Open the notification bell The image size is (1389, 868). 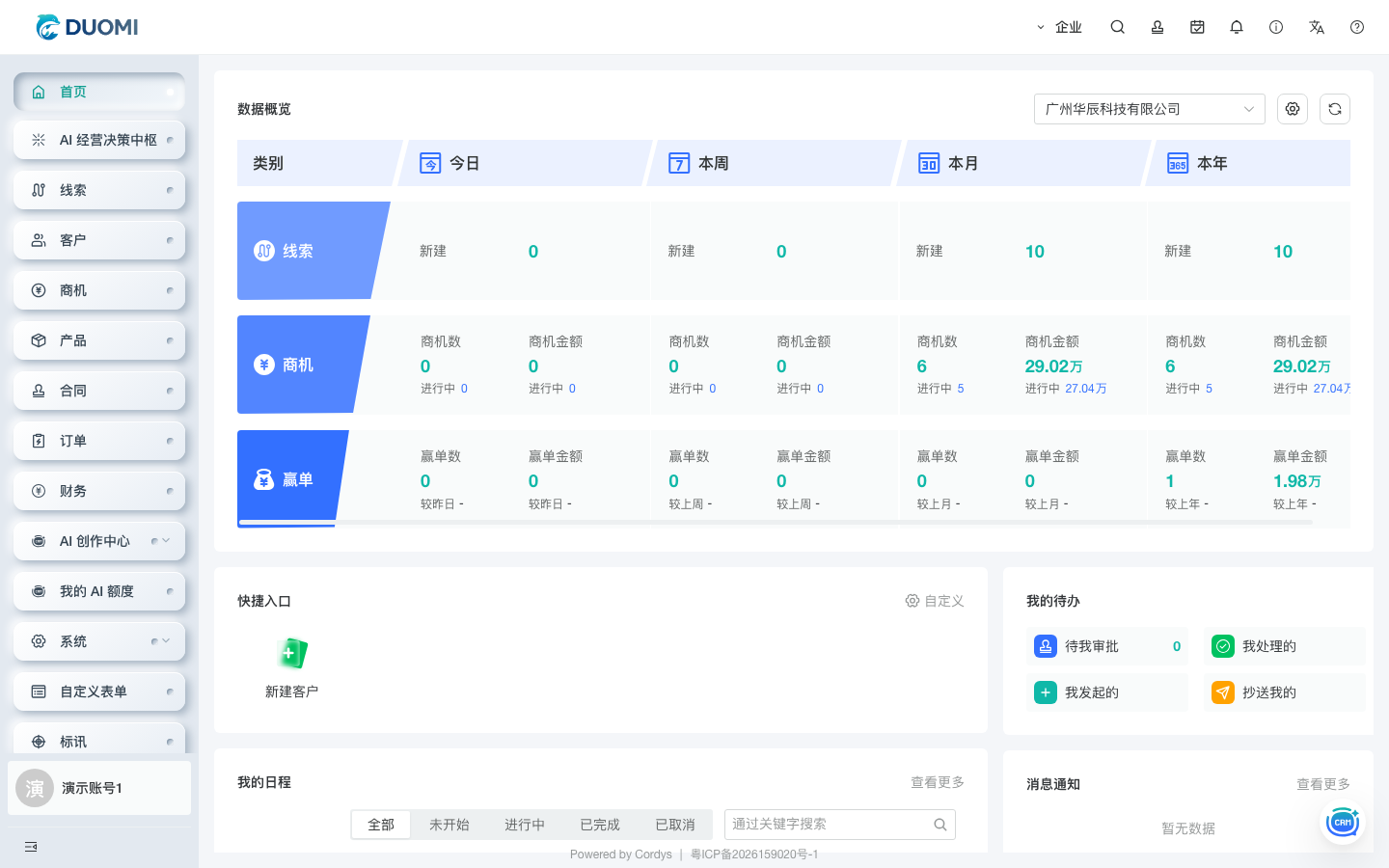(x=1237, y=27)
